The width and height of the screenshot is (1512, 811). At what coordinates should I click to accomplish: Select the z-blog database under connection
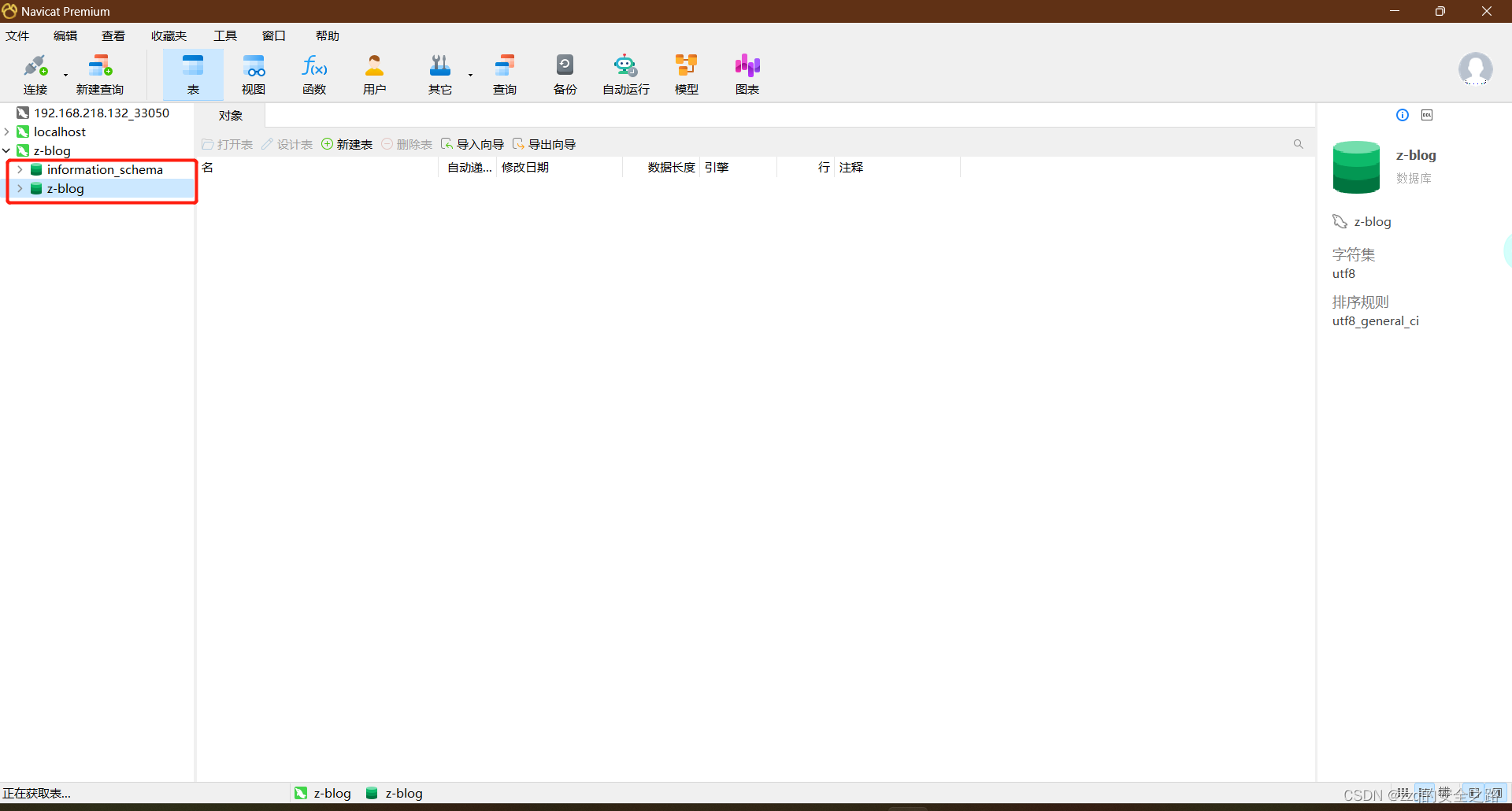[65, 188]
